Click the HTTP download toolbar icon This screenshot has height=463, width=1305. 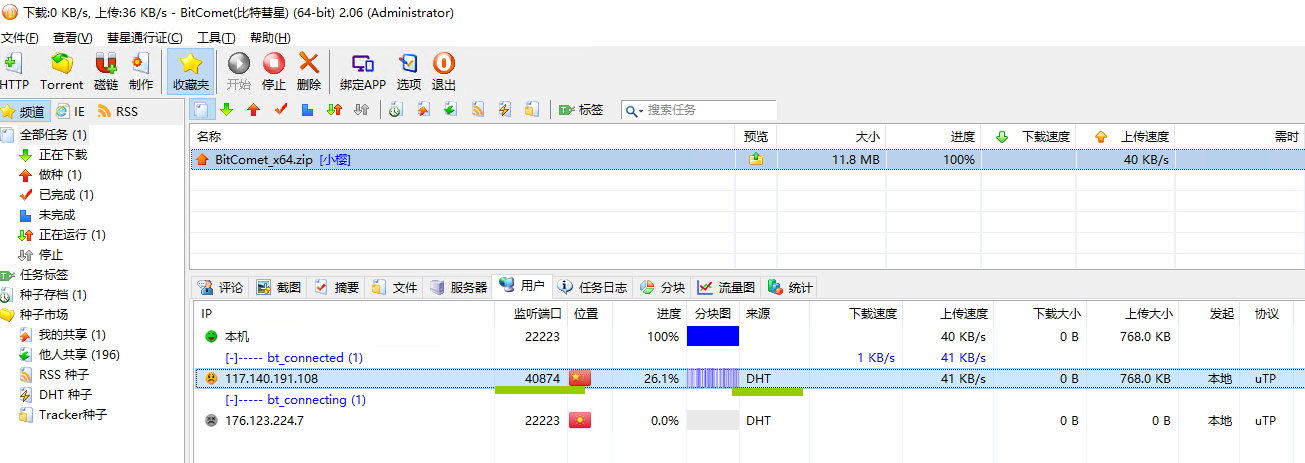pos(14,71)
